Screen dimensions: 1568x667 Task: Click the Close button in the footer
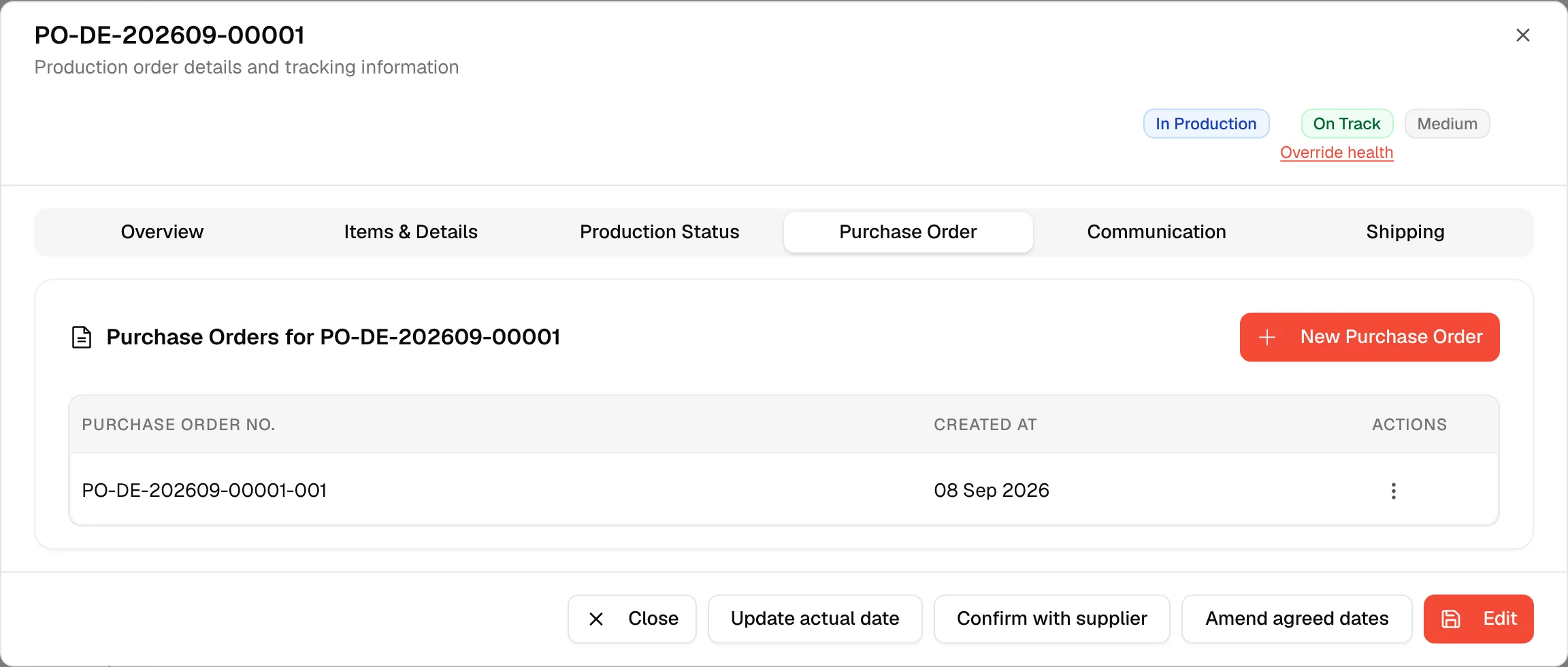pyautogui.click(x=632, y=619)
